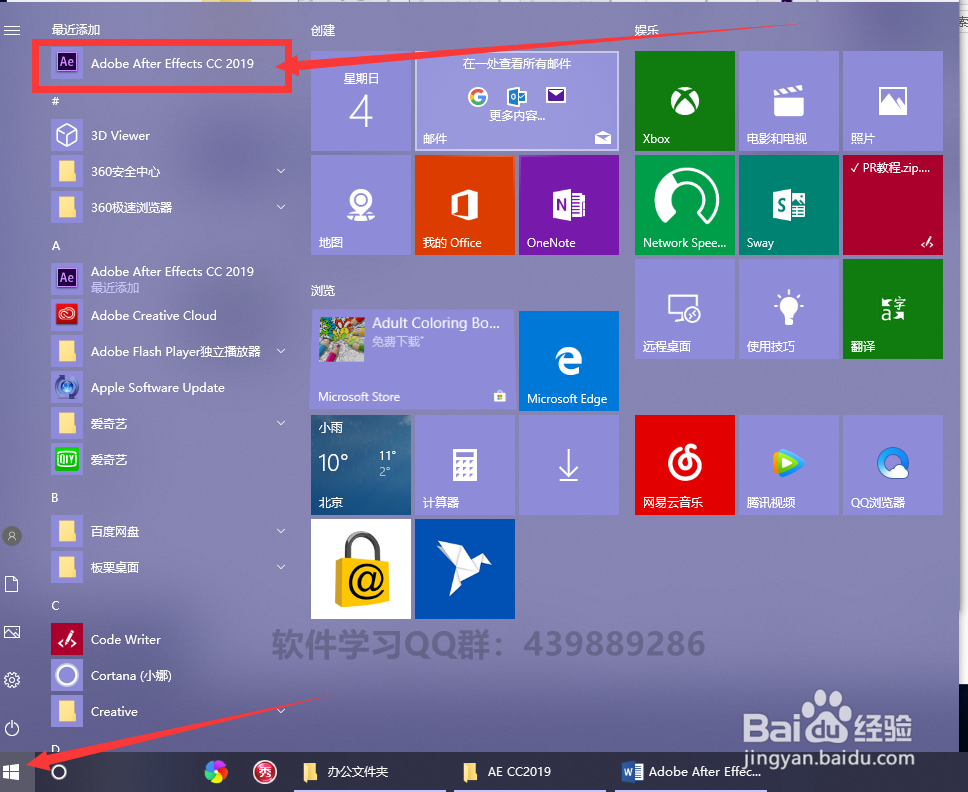The image size is (968, 792).
Task: Open the Microsoft Edge tile
Action: click(569, 361)
